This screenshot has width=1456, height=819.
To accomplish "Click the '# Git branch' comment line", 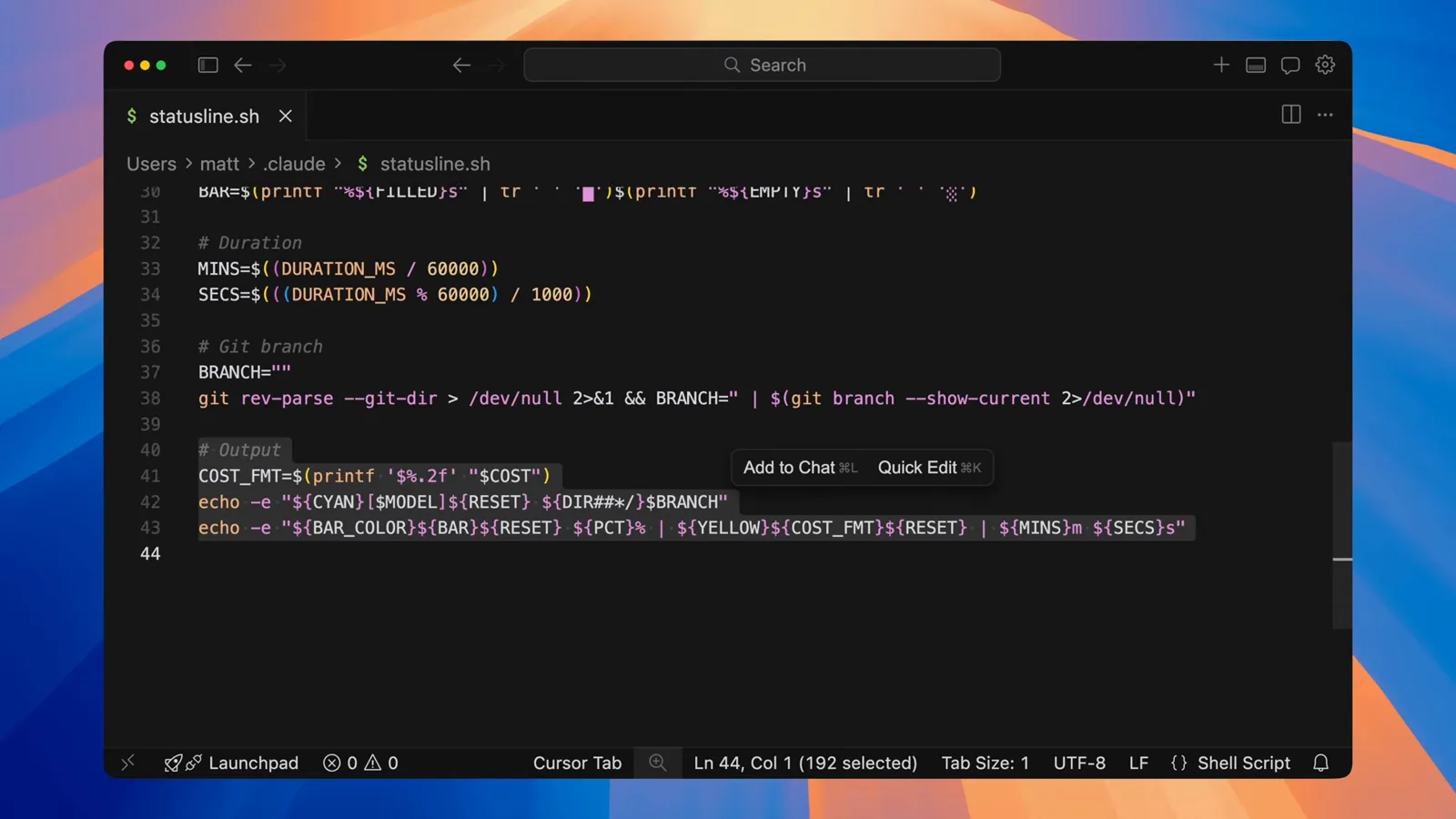I will click(260, 347).
